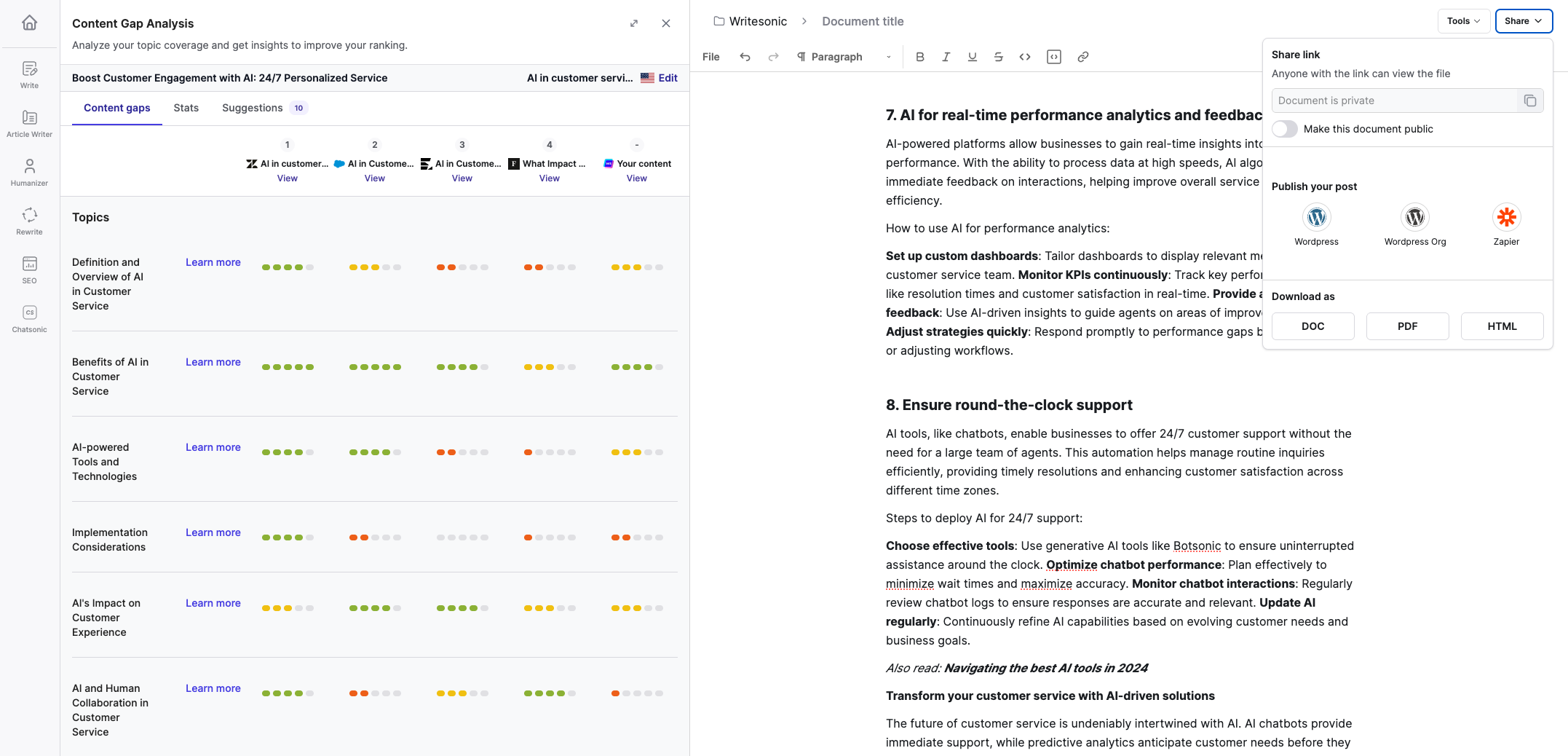Image resolution: width=1568 pixels, height=756 pixels.
Task: Apply inline code formatting
Action: click(x=1024, y=57)
